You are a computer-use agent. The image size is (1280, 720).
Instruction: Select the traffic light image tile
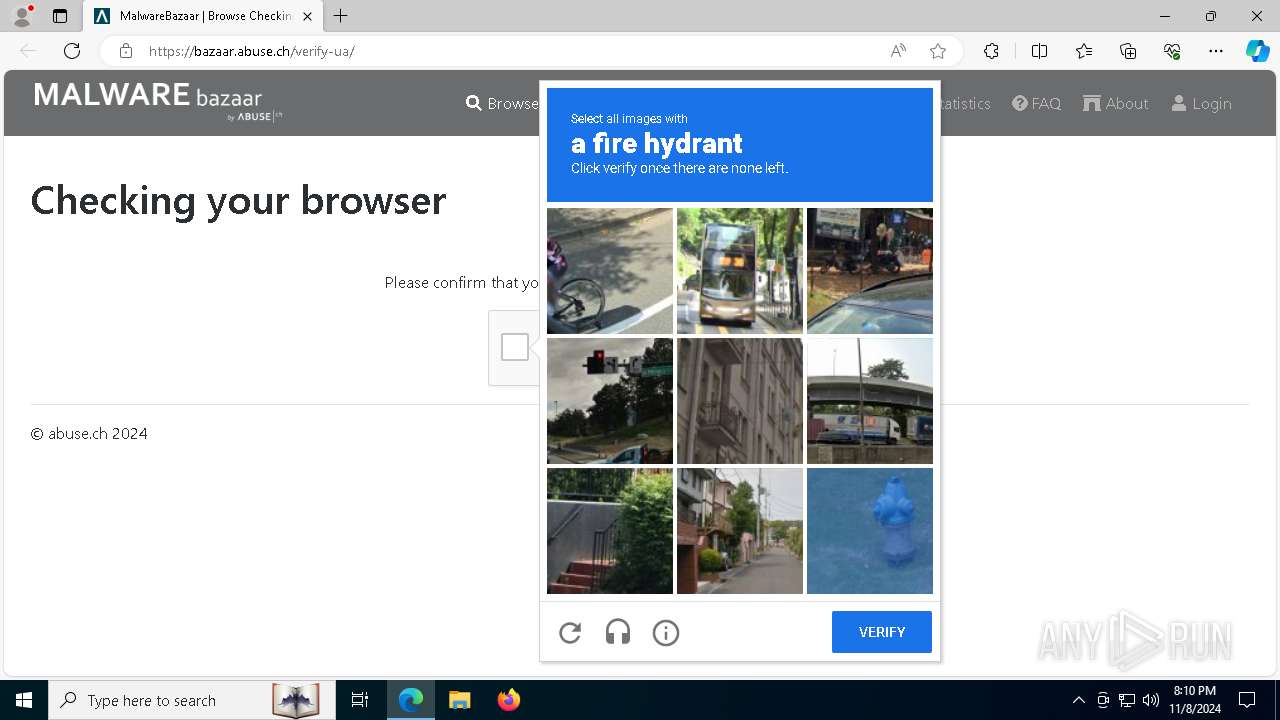[x=610, y=401]
